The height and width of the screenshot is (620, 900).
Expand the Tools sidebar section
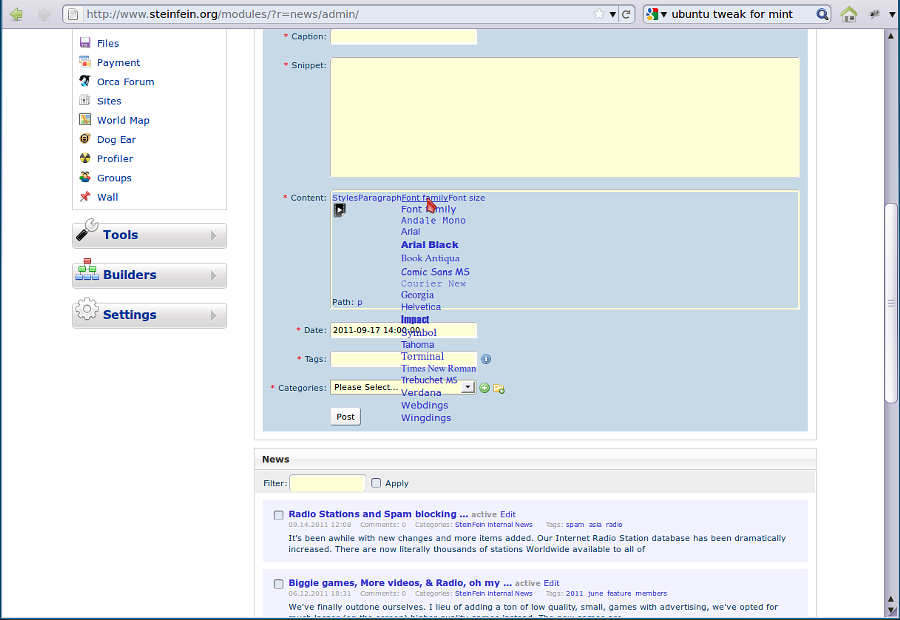pos(149,235)
